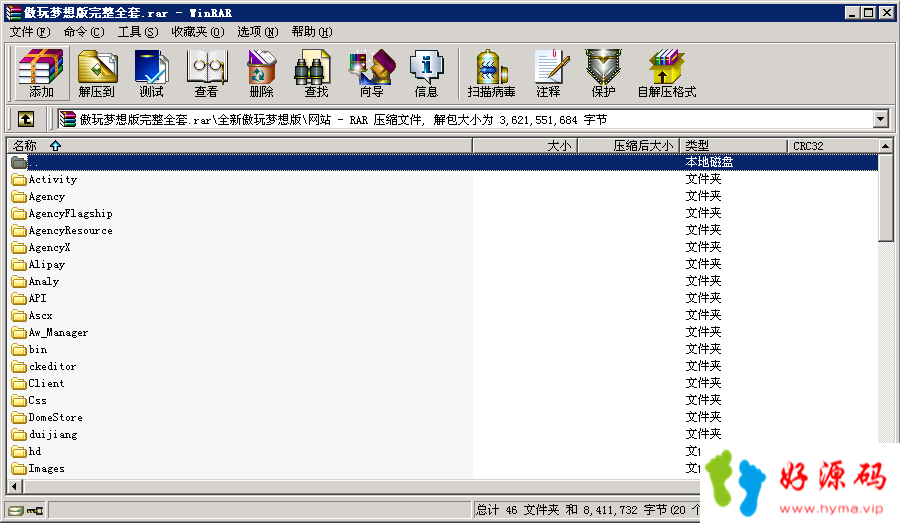Image resolution: width=900 pixels, height=523 pixels.
Task: Click the Add (添加) toolbar icon
Action: (41, 73)
